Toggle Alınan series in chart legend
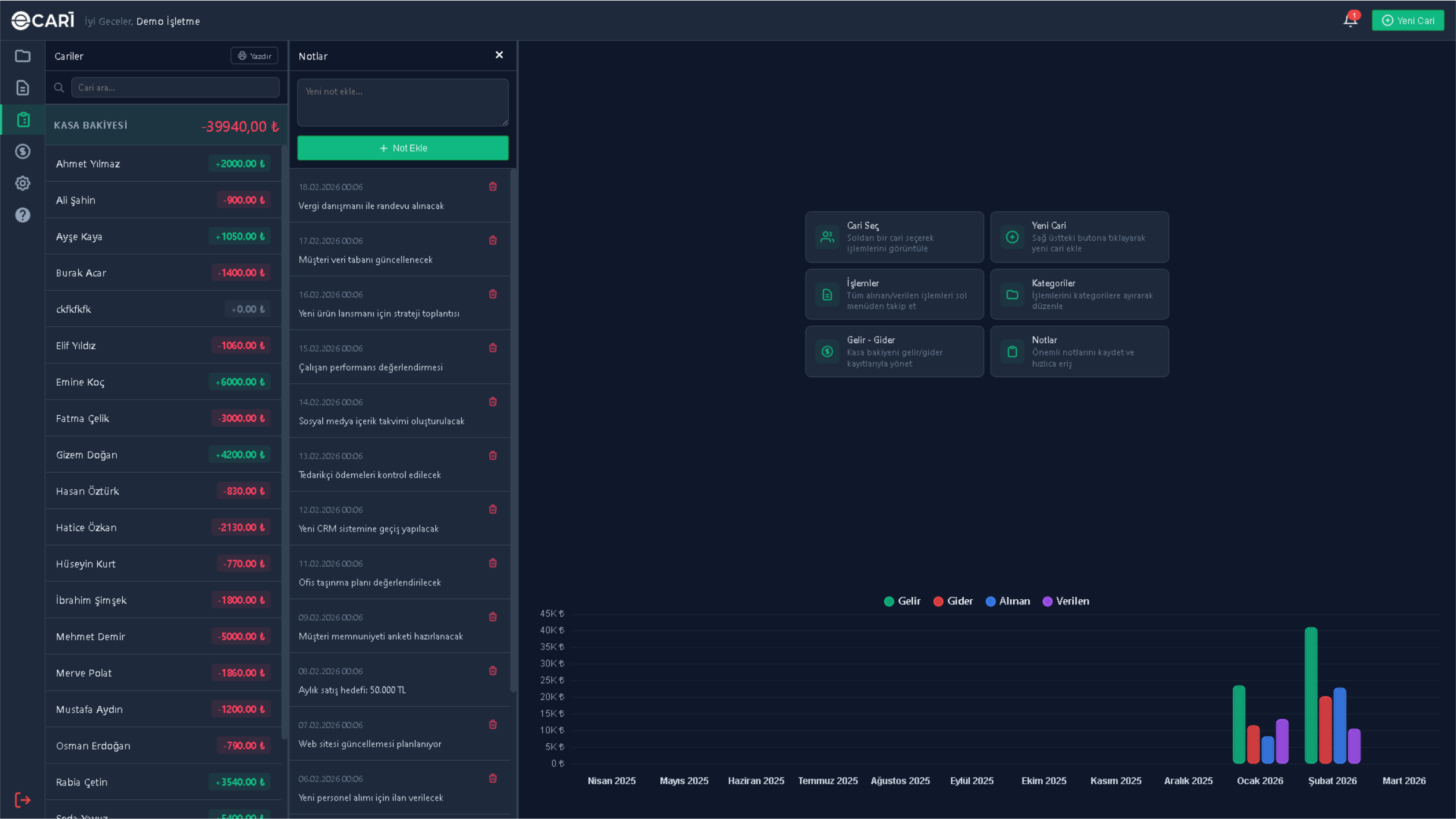Screen dimensions: 1456x819 1008,602
